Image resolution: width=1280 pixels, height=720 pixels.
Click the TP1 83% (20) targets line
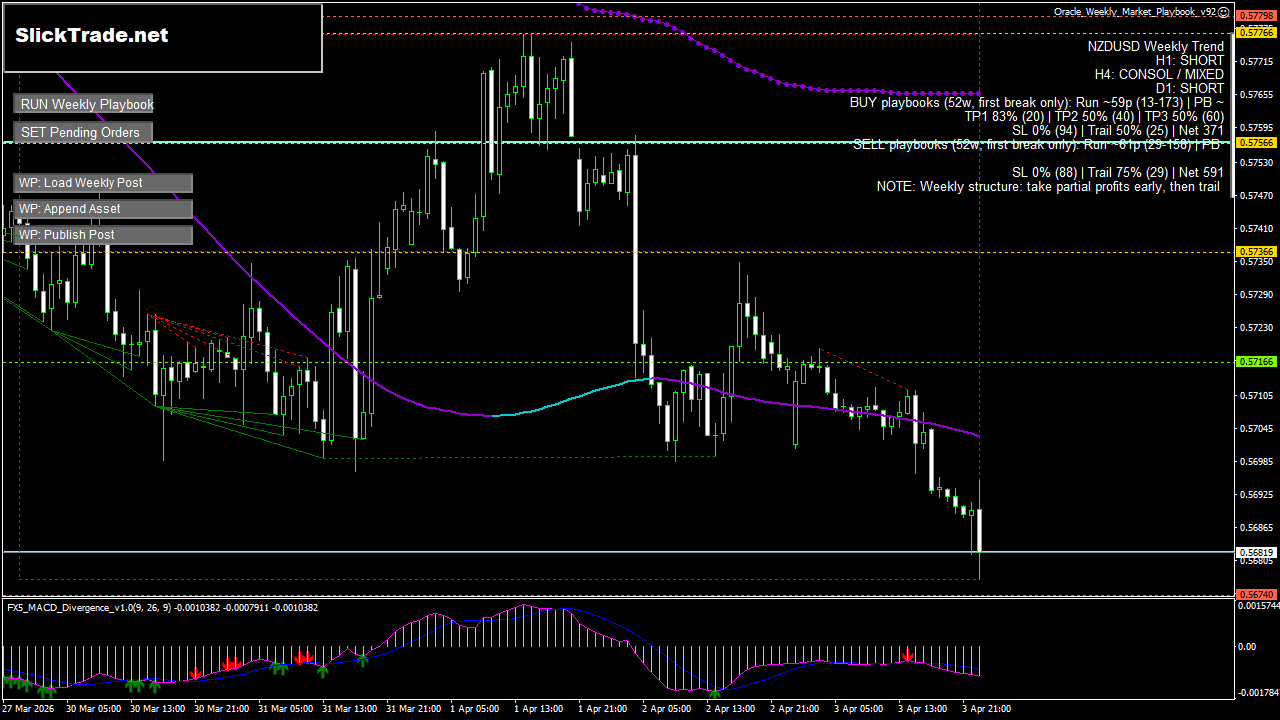1094,117
